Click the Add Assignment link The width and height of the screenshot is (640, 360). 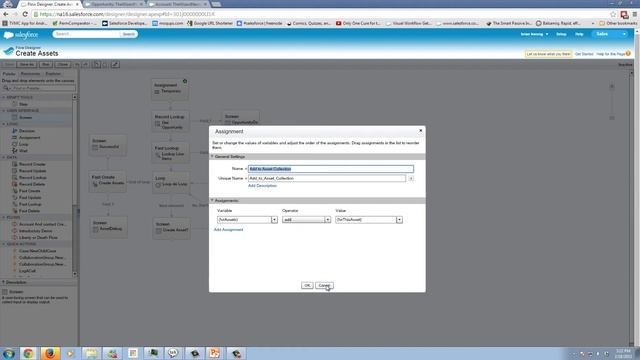pyautogui.click(x=229, y=230)
